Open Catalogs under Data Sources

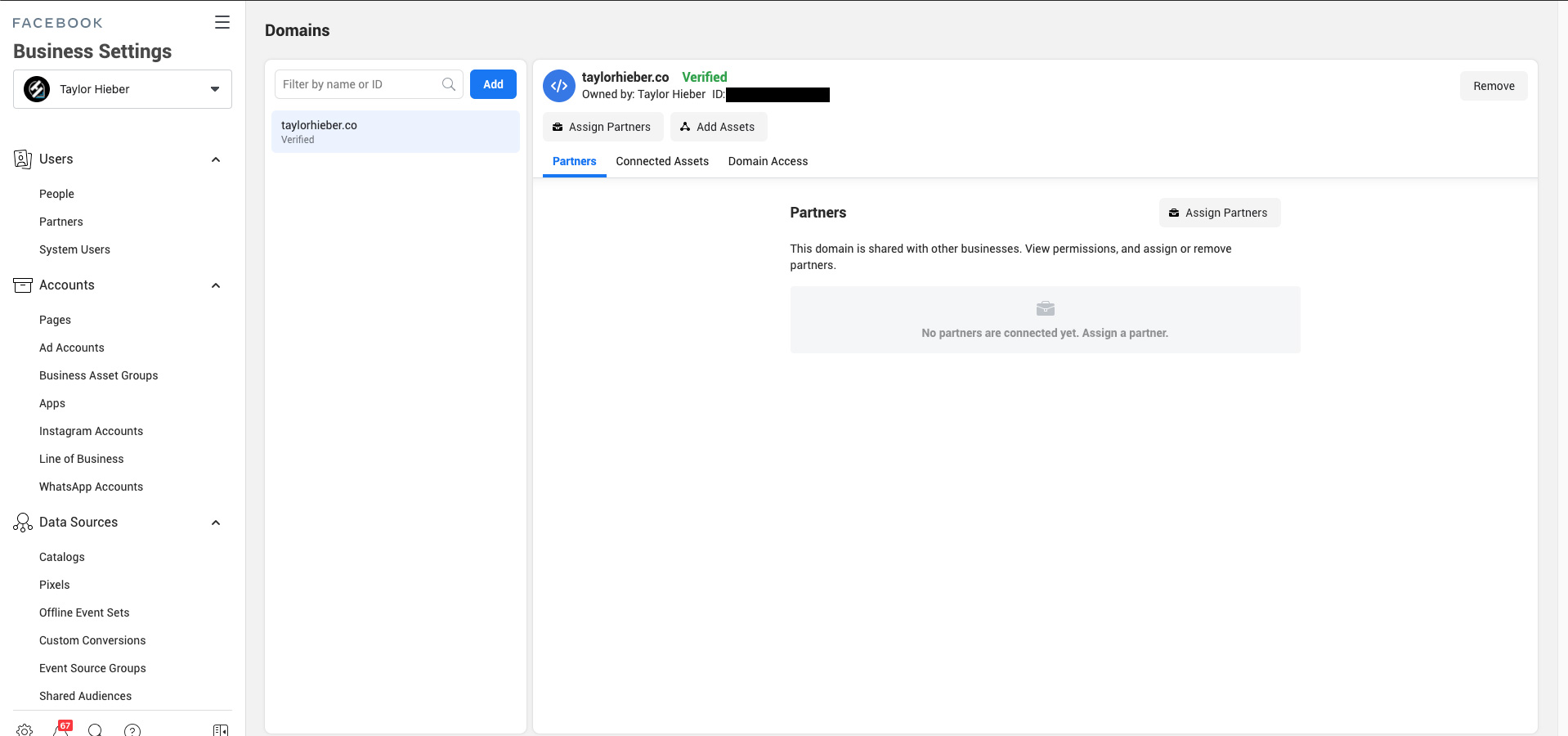tap(62, 557)
